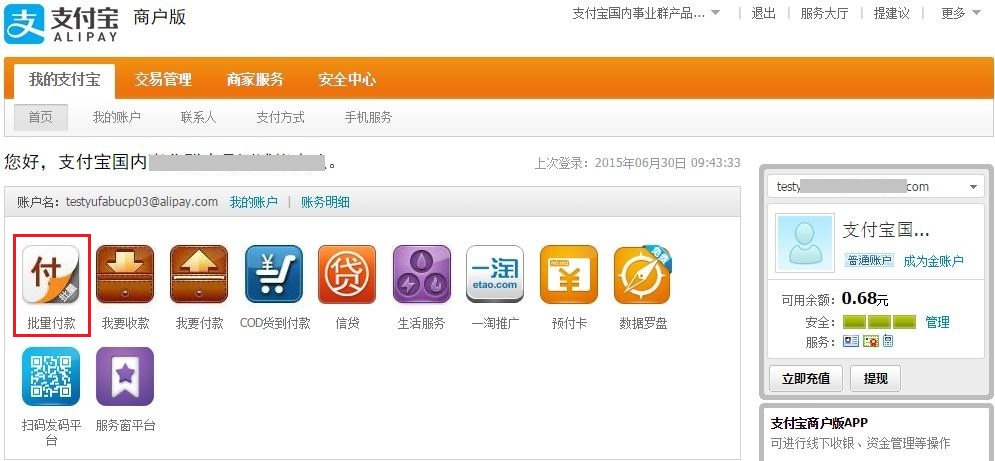Viewport: 995px width, 461px height.
Task: Click the 管理 security link
Action: pos(937,322)
